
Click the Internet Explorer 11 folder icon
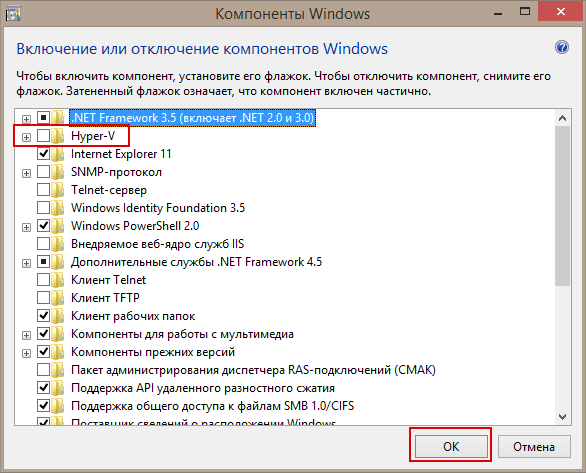pyautogui.click(x=58, y=154)
